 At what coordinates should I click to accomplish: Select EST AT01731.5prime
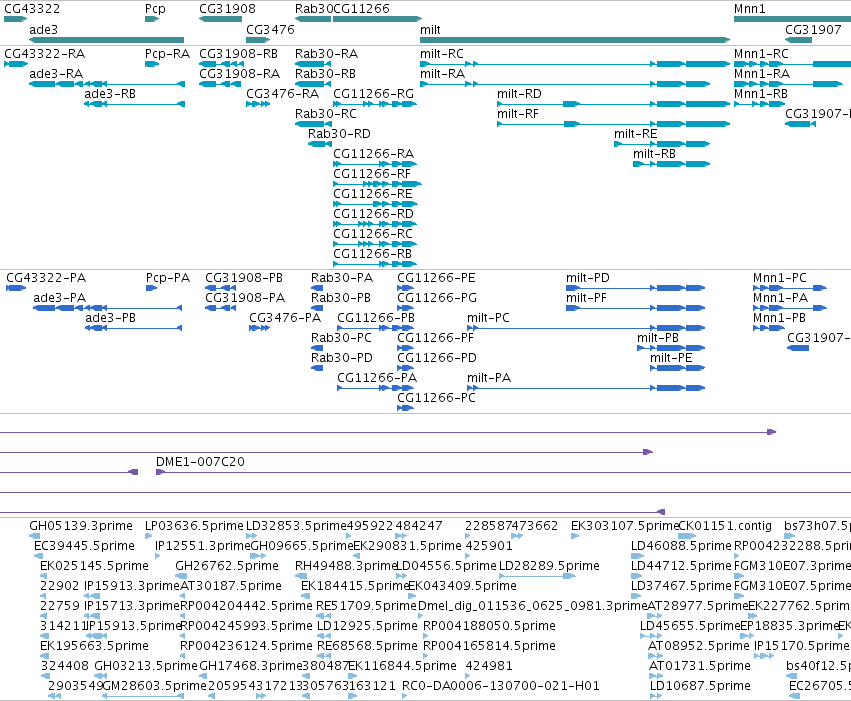656,677
